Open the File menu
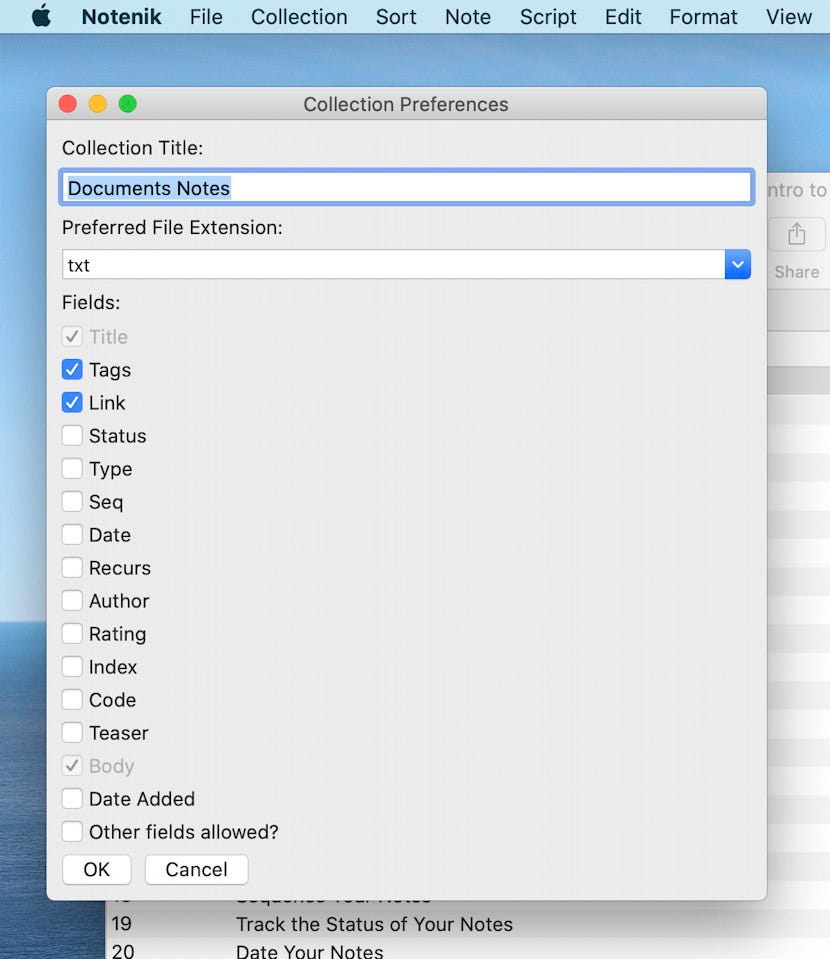Image resolution: width=830 pixels, height=959 pixels. click(206, 17)
